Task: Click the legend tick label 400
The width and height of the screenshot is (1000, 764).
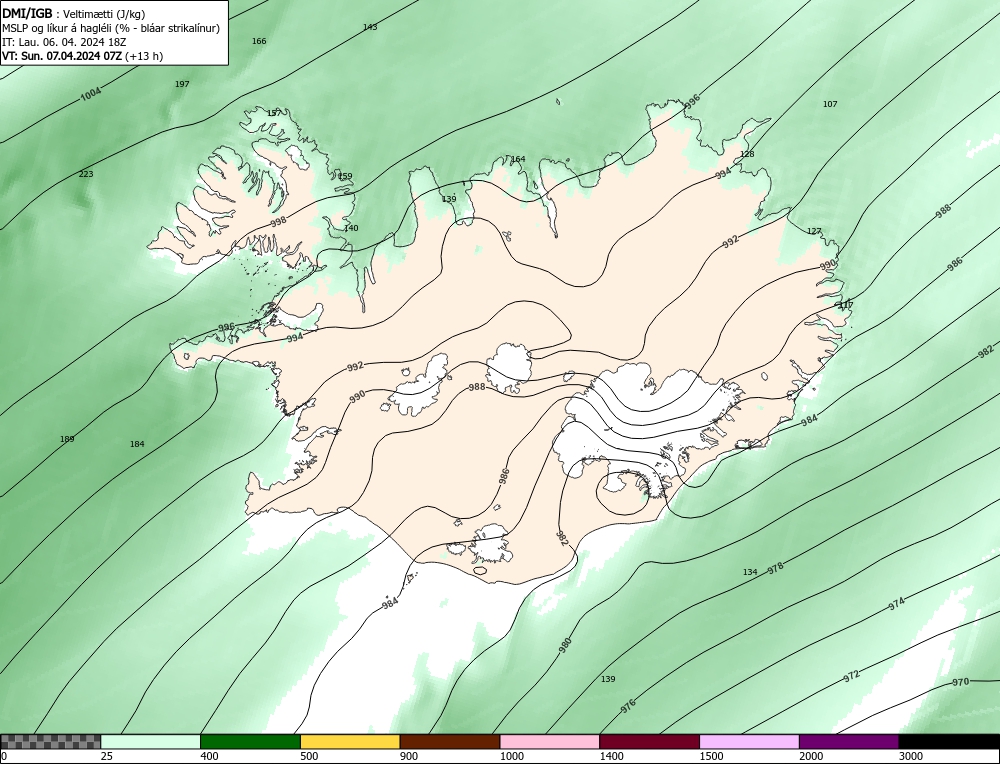Action: pyautogui.click(x=209, y=756)
